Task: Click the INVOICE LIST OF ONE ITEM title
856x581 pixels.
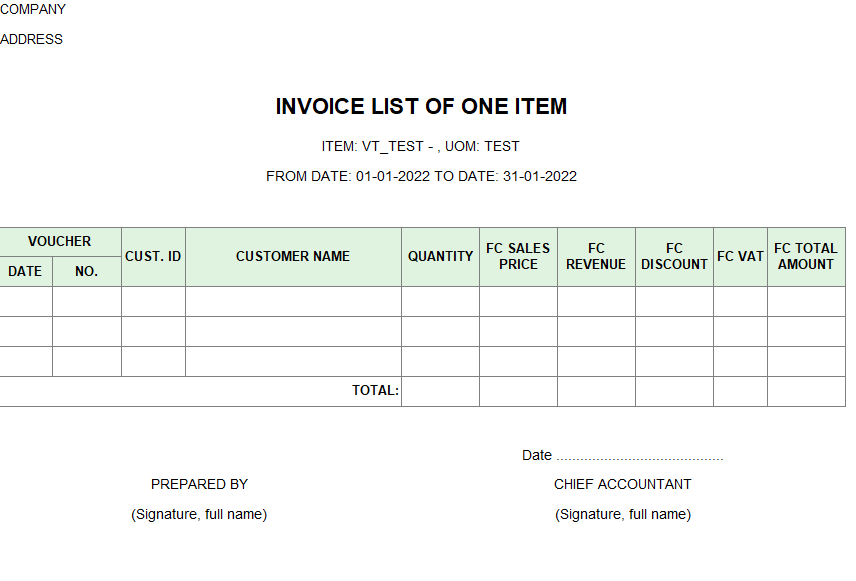Action: pos(421,106)
